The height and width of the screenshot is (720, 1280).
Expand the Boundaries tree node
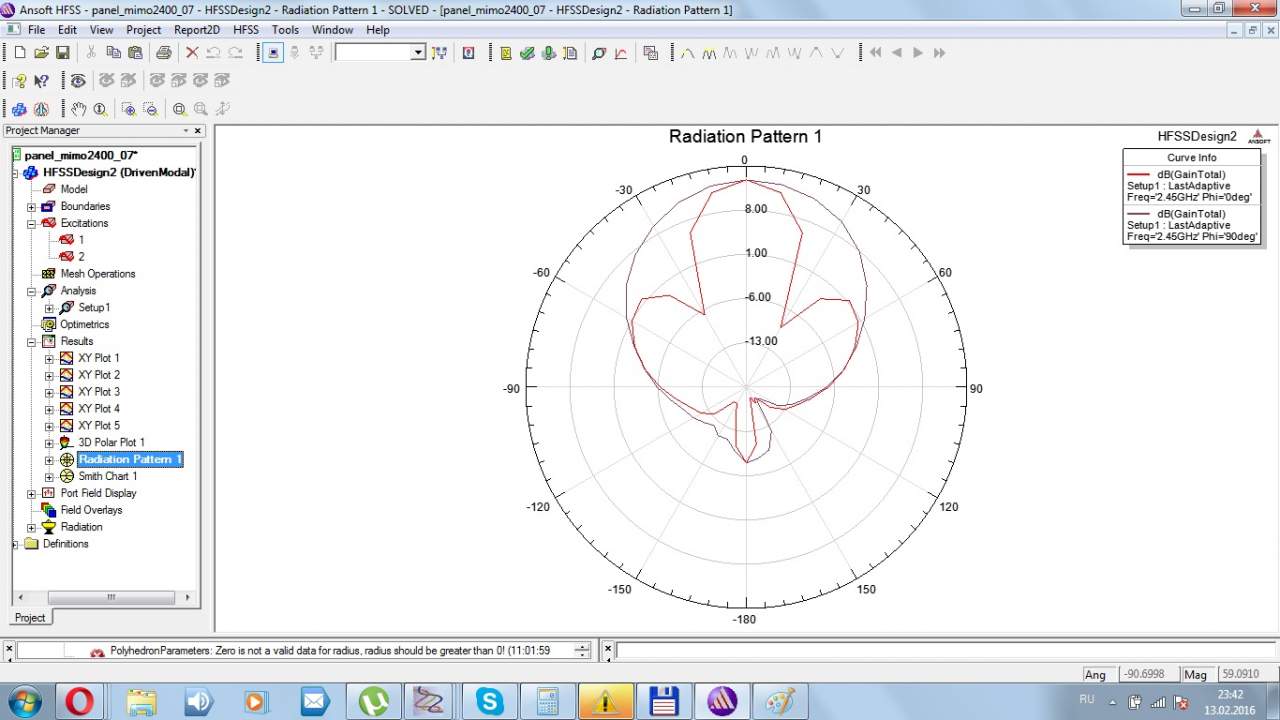coord(31,207)
